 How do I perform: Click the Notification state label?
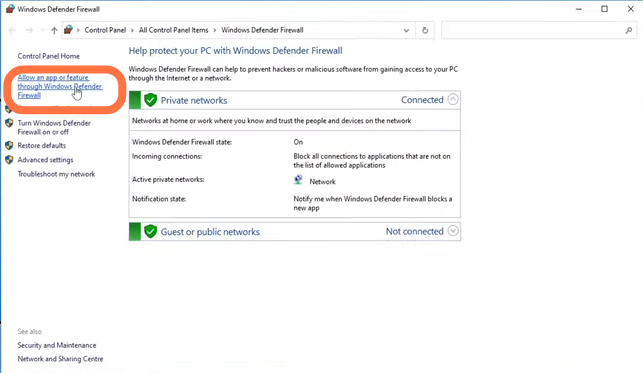(159, 199)
